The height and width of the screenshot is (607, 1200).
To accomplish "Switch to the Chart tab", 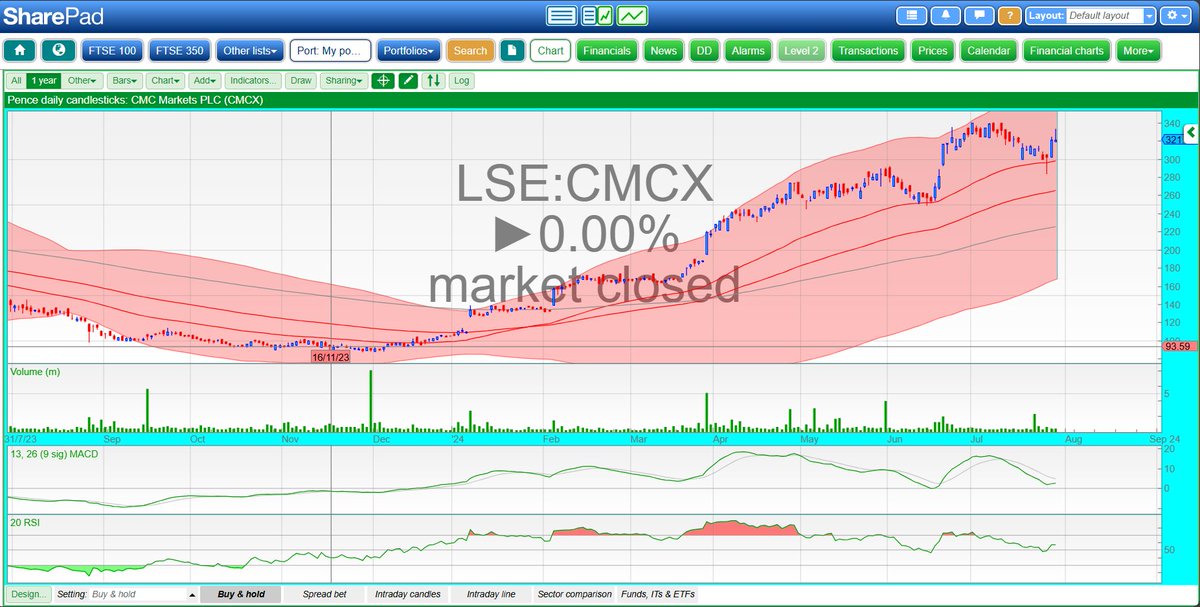I will click(x=550, y=50).
